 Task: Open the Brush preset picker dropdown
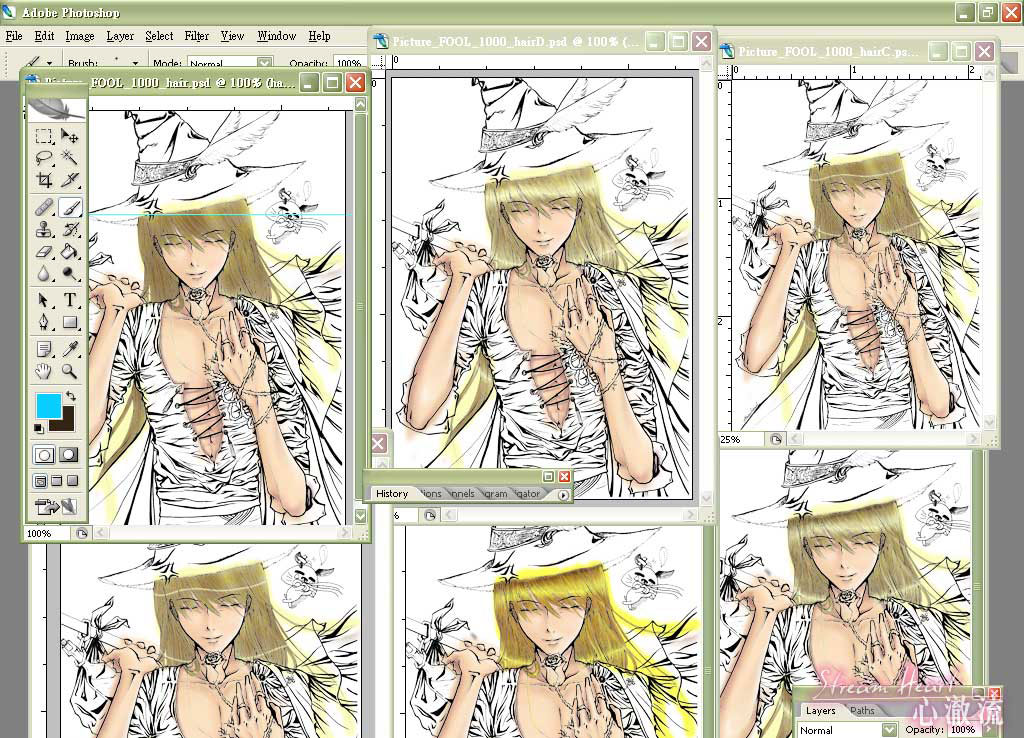pyautogui.click(x=135, y=63)
